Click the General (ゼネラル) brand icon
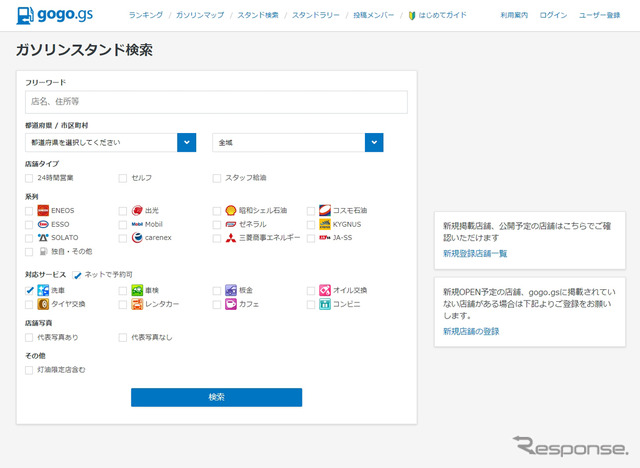This screenshot has width=640, height=468. click(231, 224)
